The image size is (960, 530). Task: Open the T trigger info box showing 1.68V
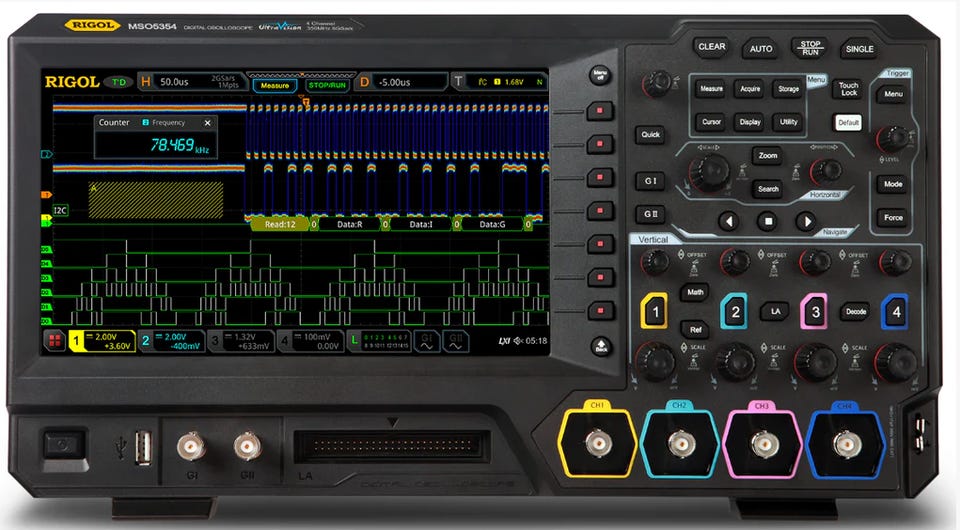pyautogui.click(x=500, y=82)
